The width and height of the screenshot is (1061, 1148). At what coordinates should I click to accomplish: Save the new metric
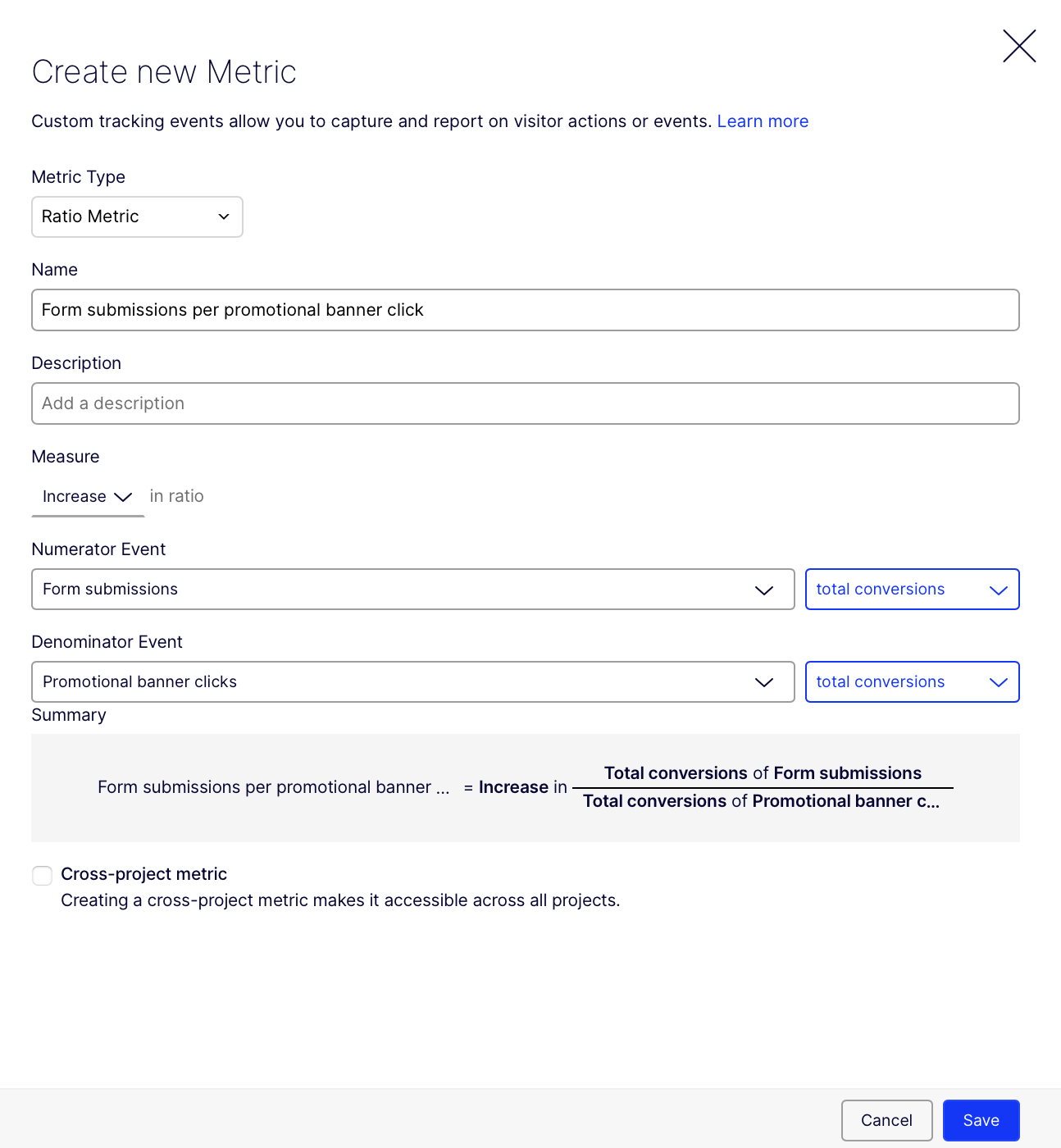981,1120
